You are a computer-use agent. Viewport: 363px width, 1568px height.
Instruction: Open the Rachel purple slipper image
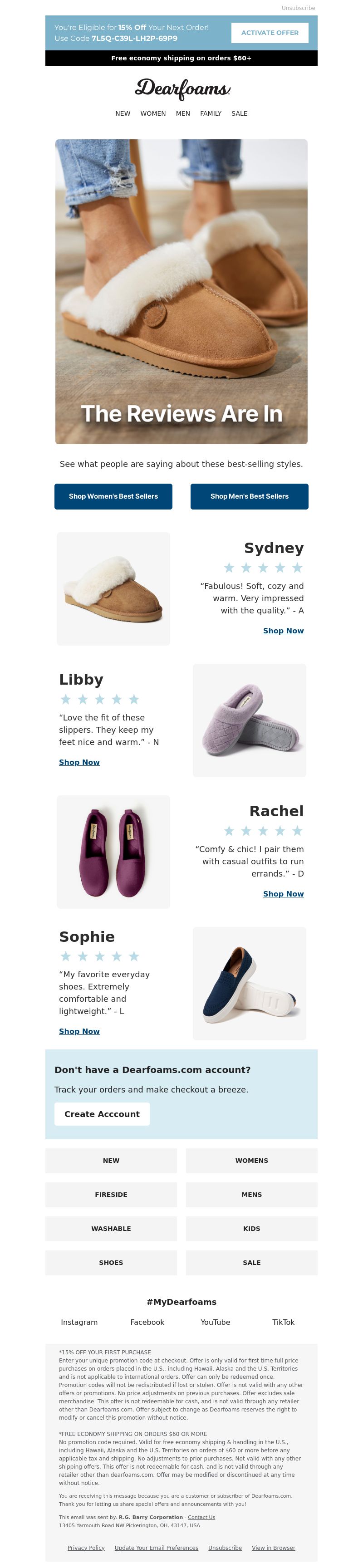coord(113,852)
